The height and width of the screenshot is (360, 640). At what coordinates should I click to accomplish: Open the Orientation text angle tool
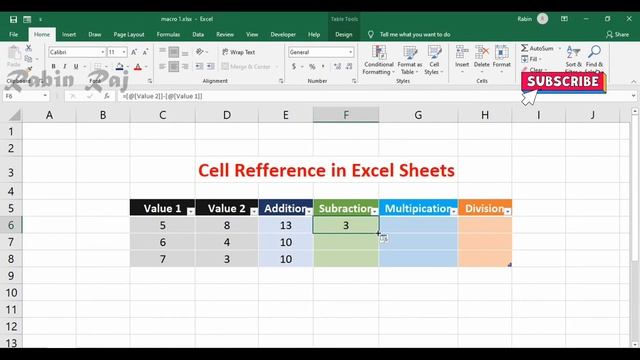point(200,52)
